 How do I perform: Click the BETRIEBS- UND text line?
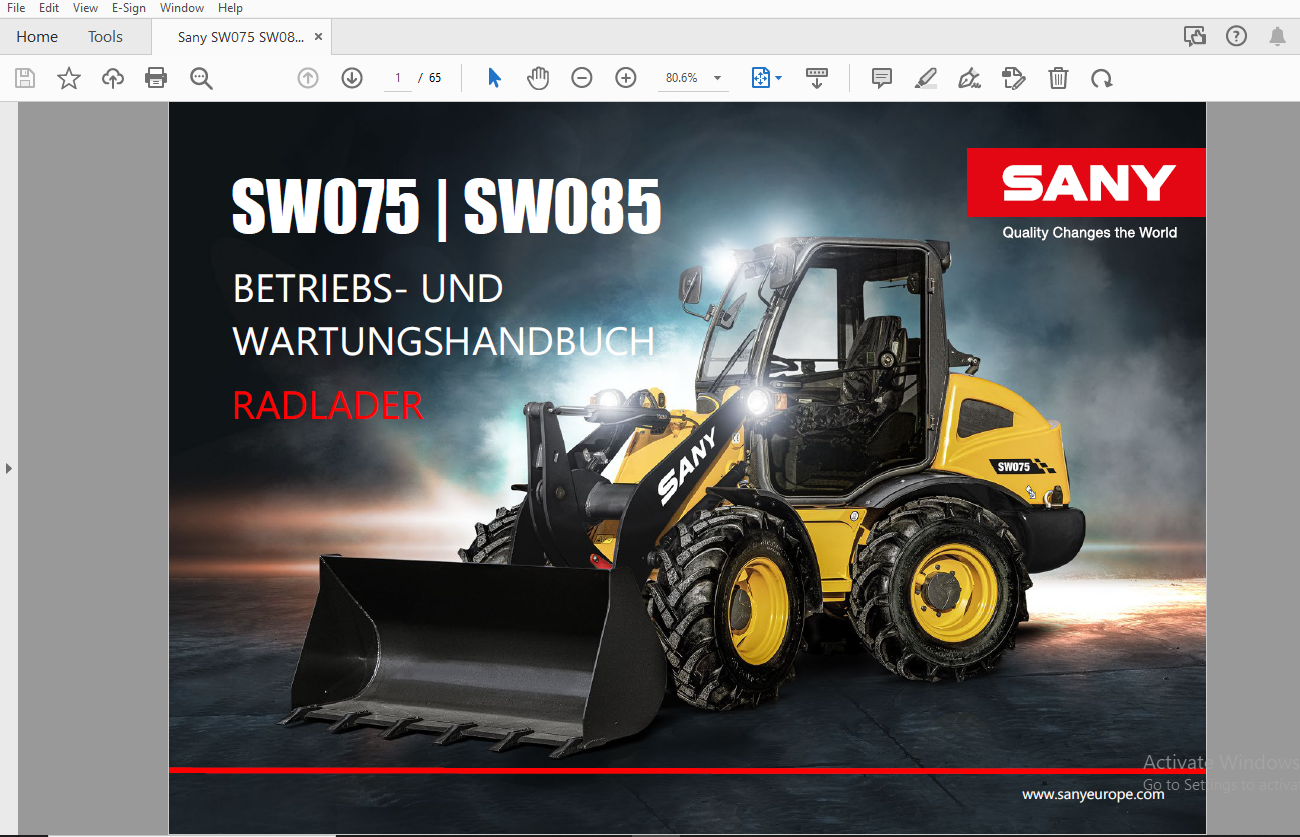[x=368, y=289]
